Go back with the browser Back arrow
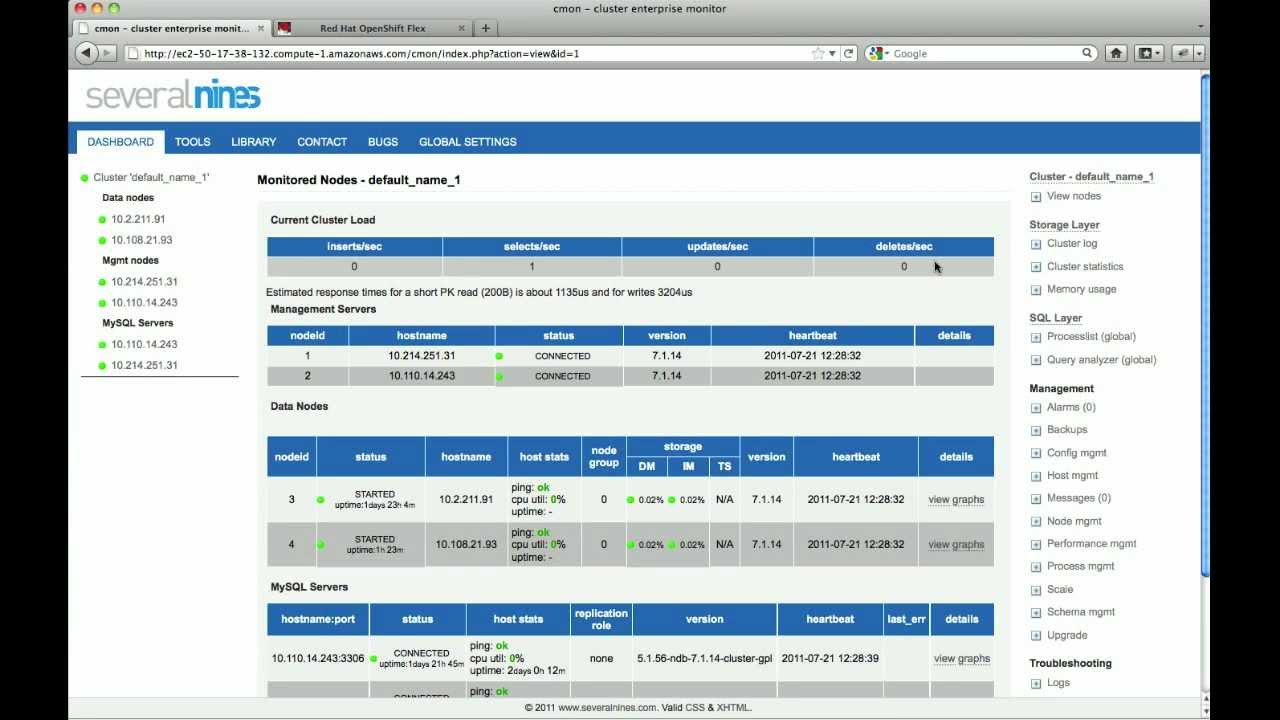The height and width of the screenshot is (720, 1280). pos(86,53)
